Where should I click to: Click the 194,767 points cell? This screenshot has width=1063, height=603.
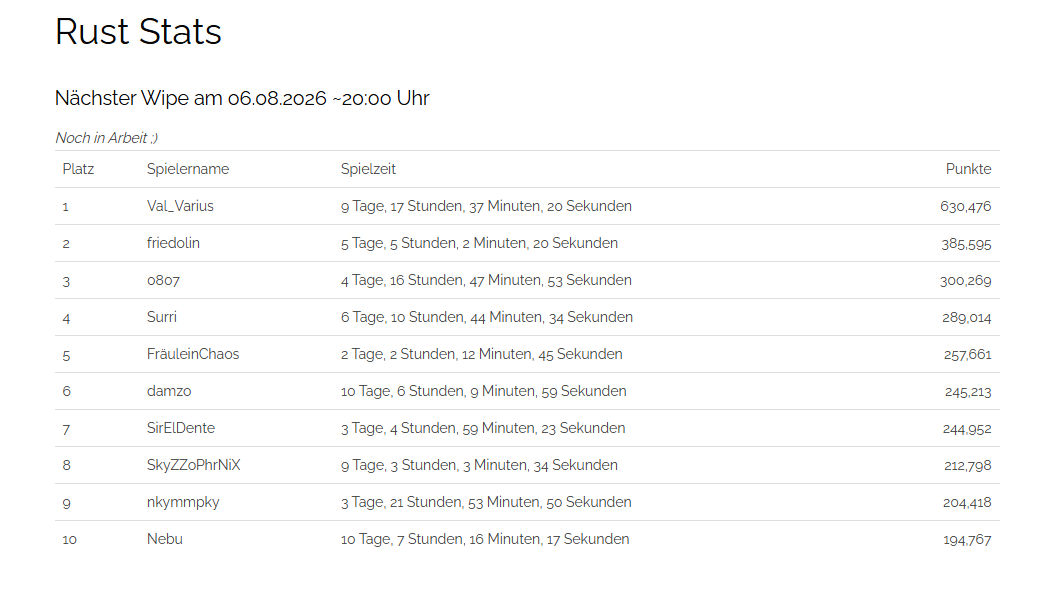[967, 540]
